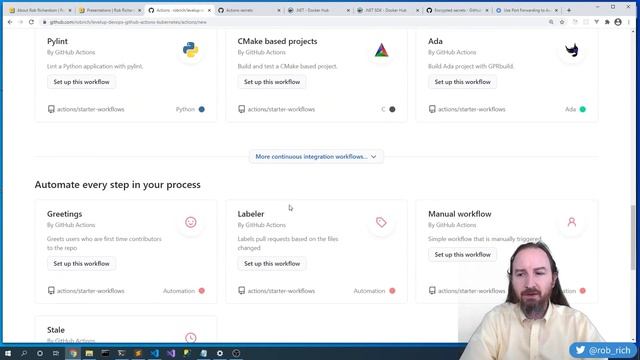Switch to the Presentations tab
Viewport: 640px width, 360px height.
pyautogui.click(x=109, y=10)
